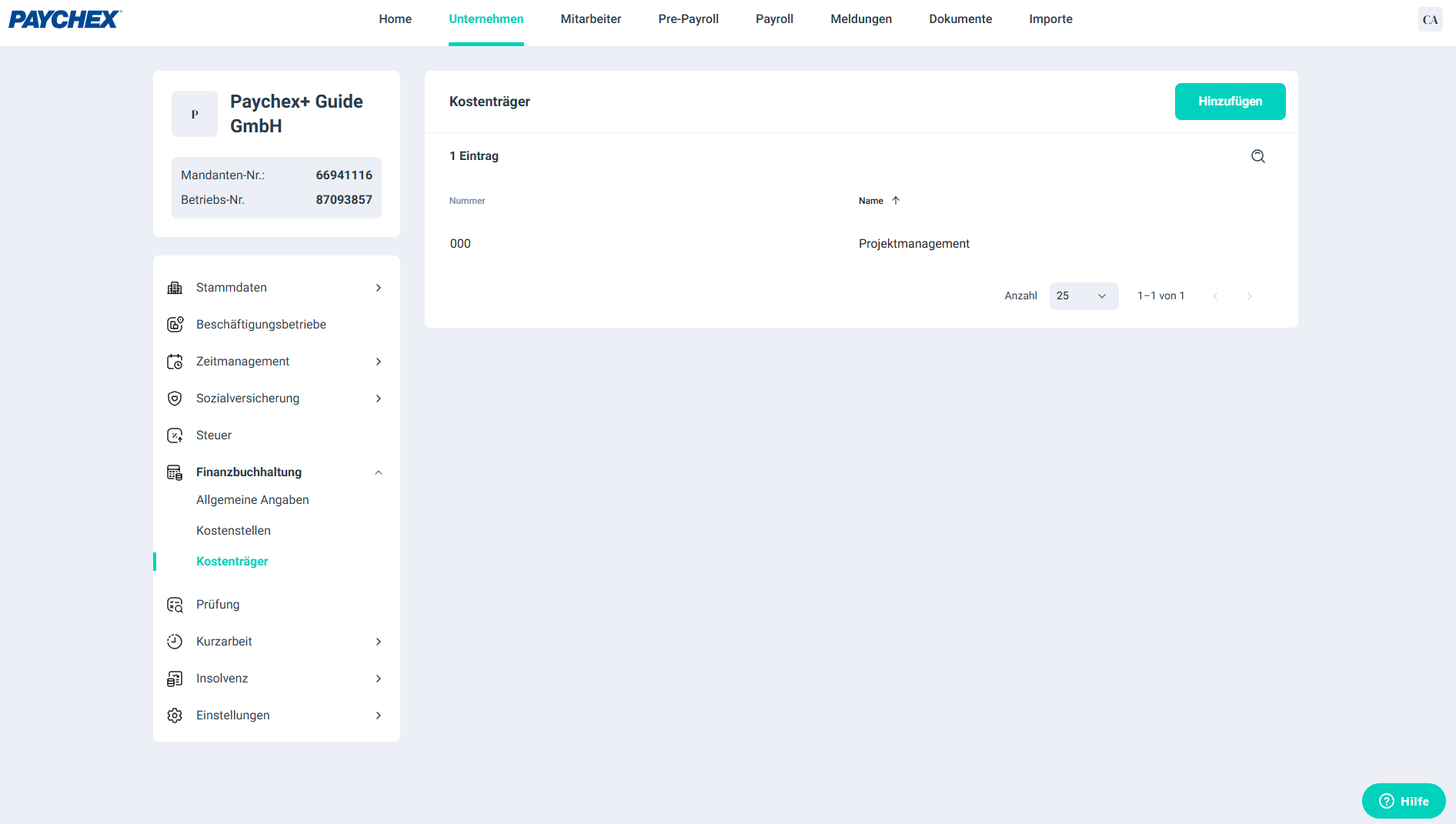Image resolution: width=1456 pixels, height=824 pixels.
Task: Click the 000 number cell
Action: [x=460, y=244]
